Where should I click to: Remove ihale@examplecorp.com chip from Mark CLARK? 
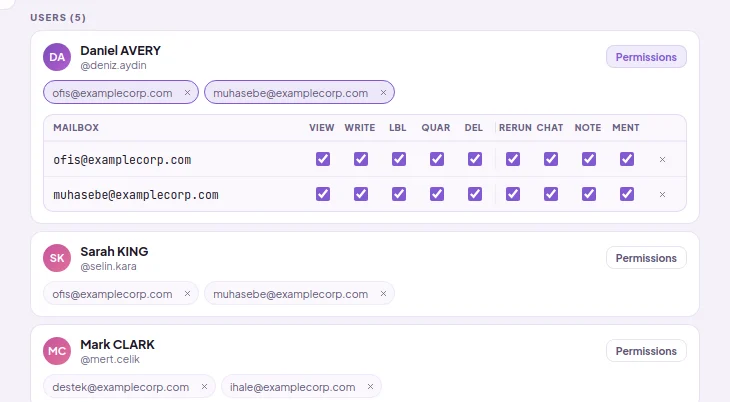coord(370,387)
